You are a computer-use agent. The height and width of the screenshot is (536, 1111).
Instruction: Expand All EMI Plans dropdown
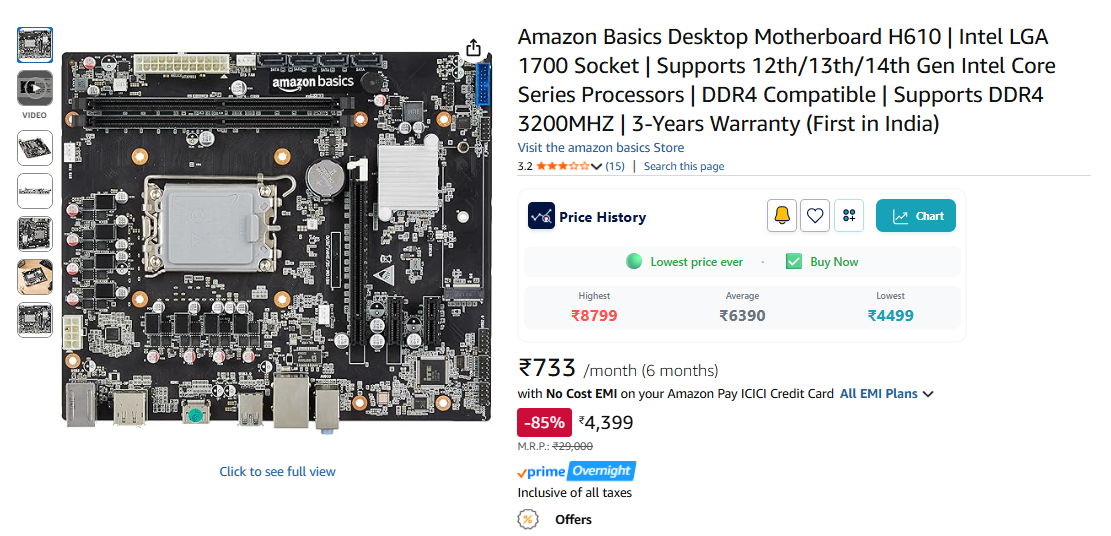click(886, 394)
